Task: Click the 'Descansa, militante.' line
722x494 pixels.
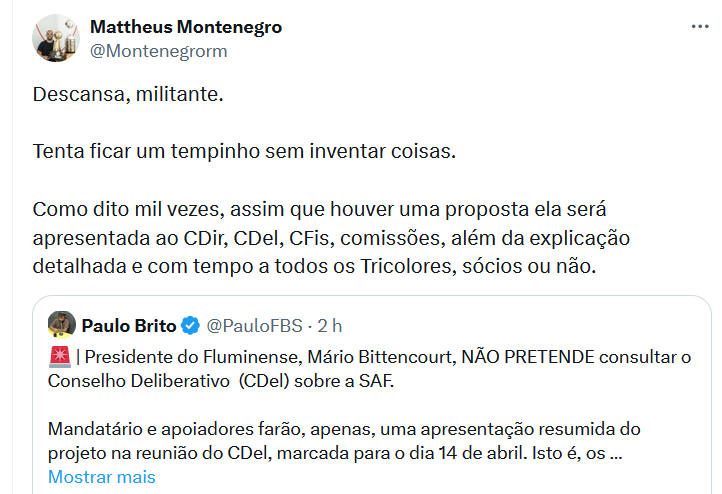Action: tap(128, 94)
